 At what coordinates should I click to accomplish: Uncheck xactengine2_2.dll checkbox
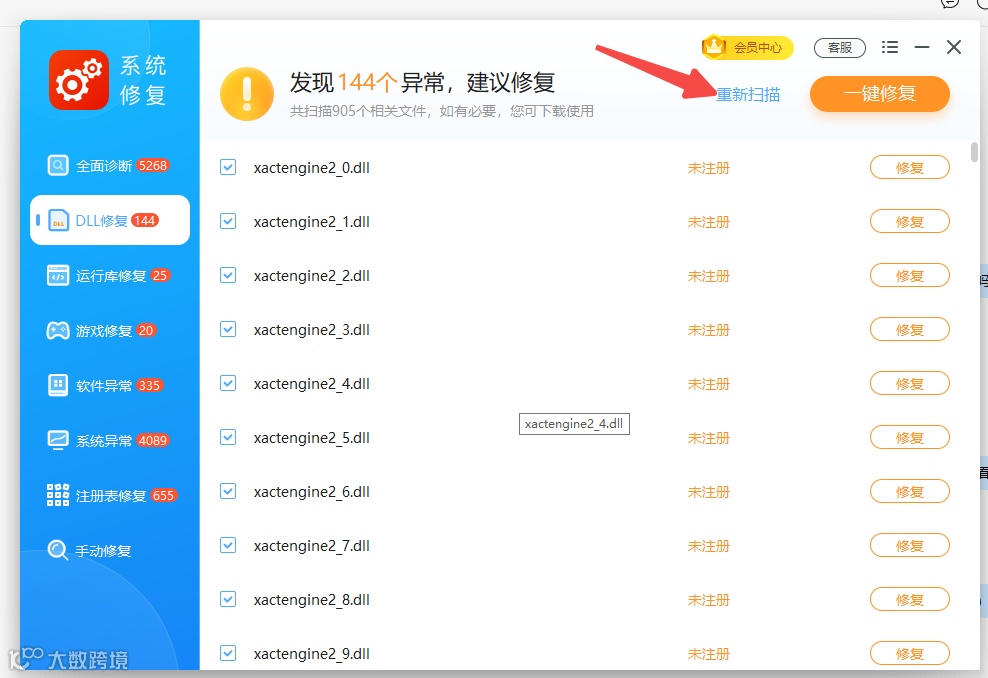click(228, 275)
